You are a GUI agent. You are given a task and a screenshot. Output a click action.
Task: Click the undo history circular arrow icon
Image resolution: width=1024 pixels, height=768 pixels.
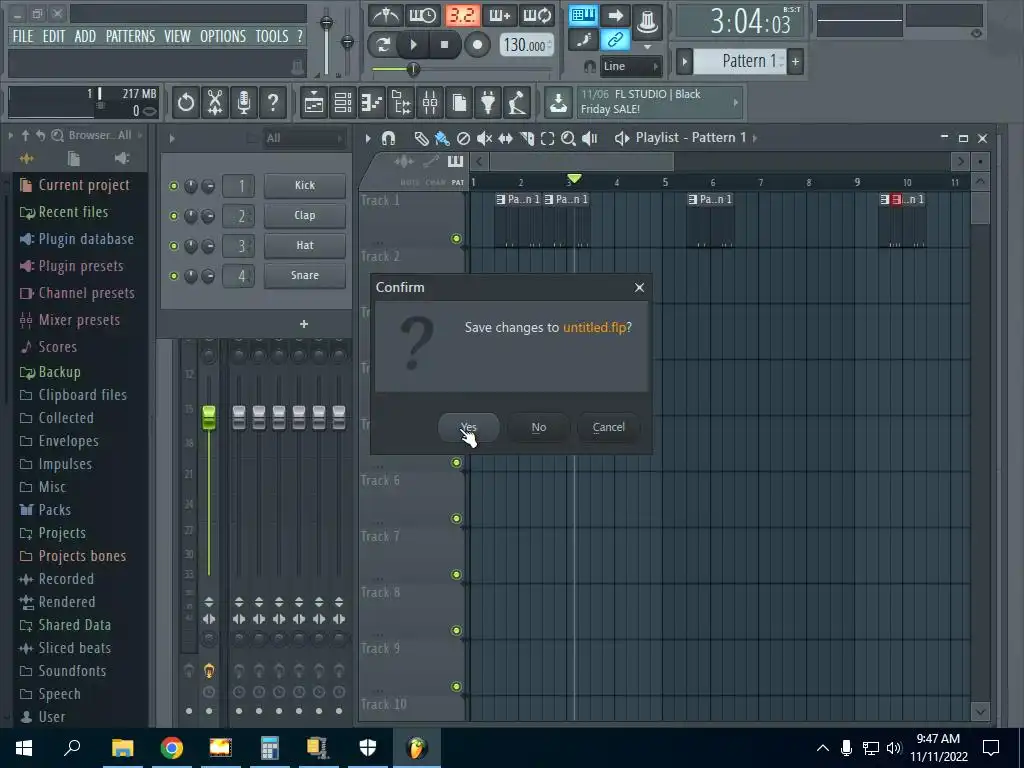(186, 103)
